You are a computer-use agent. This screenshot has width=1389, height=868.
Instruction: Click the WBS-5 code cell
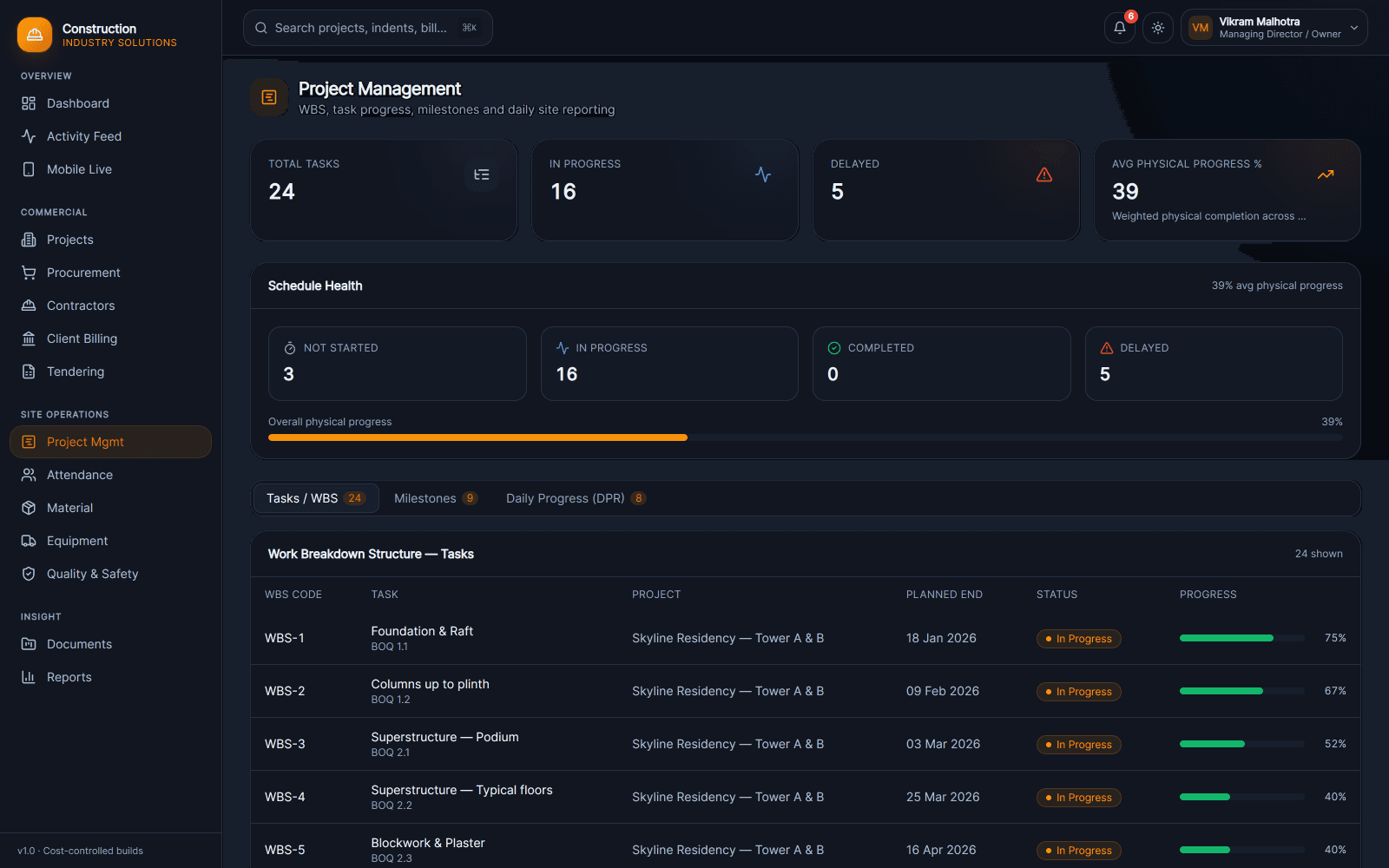pyautogui.click(x=285, y=850)
